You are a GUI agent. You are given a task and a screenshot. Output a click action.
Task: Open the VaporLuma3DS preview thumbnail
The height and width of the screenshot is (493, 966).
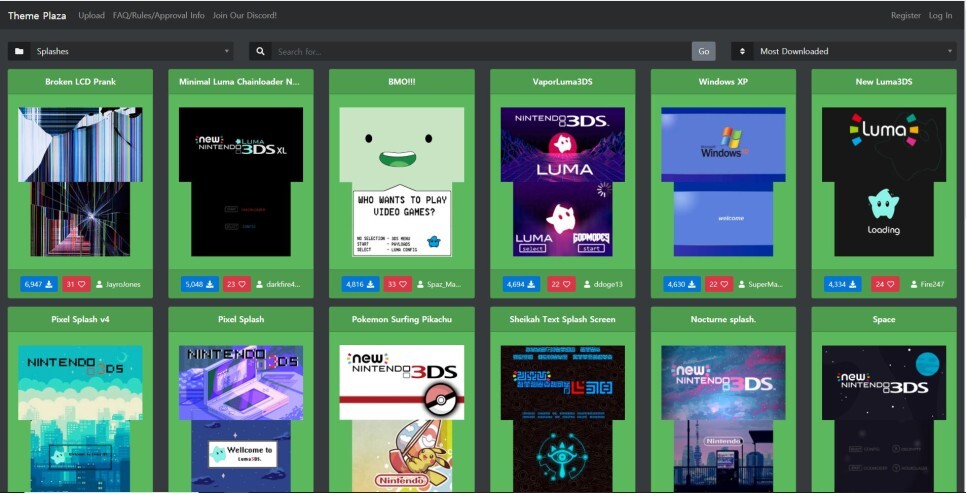pos(562,182)
